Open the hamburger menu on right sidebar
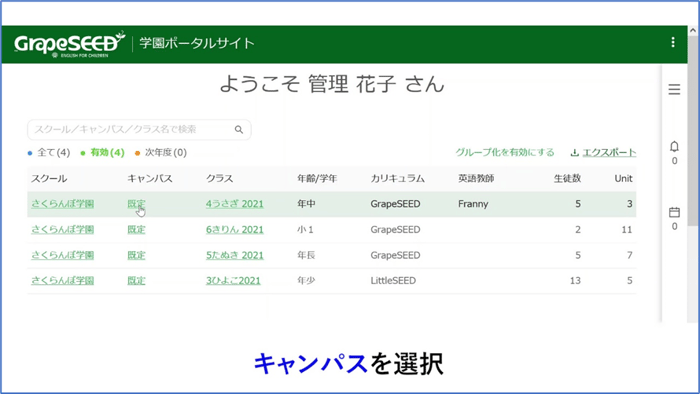The image size is (700, 394). [674, 89]
